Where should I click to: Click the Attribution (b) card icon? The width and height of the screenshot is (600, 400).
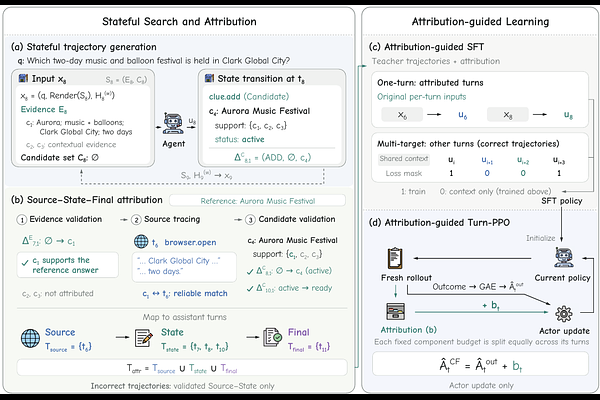coord(396,312)
